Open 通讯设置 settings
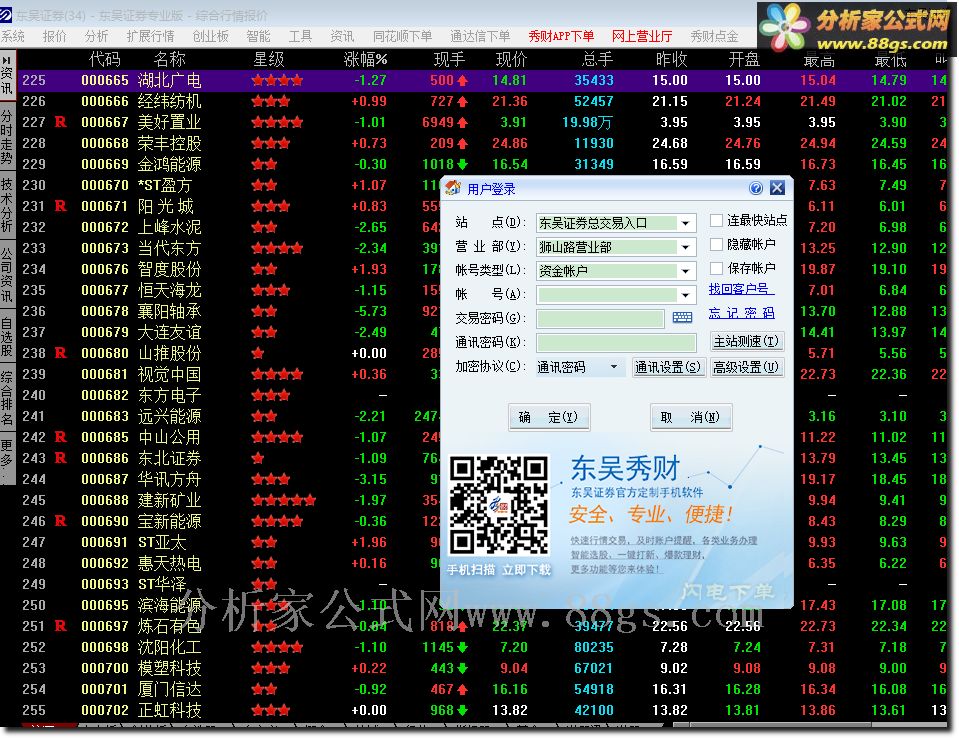The width and height of the screenshot is (959, 738). (x=668, y=367)
